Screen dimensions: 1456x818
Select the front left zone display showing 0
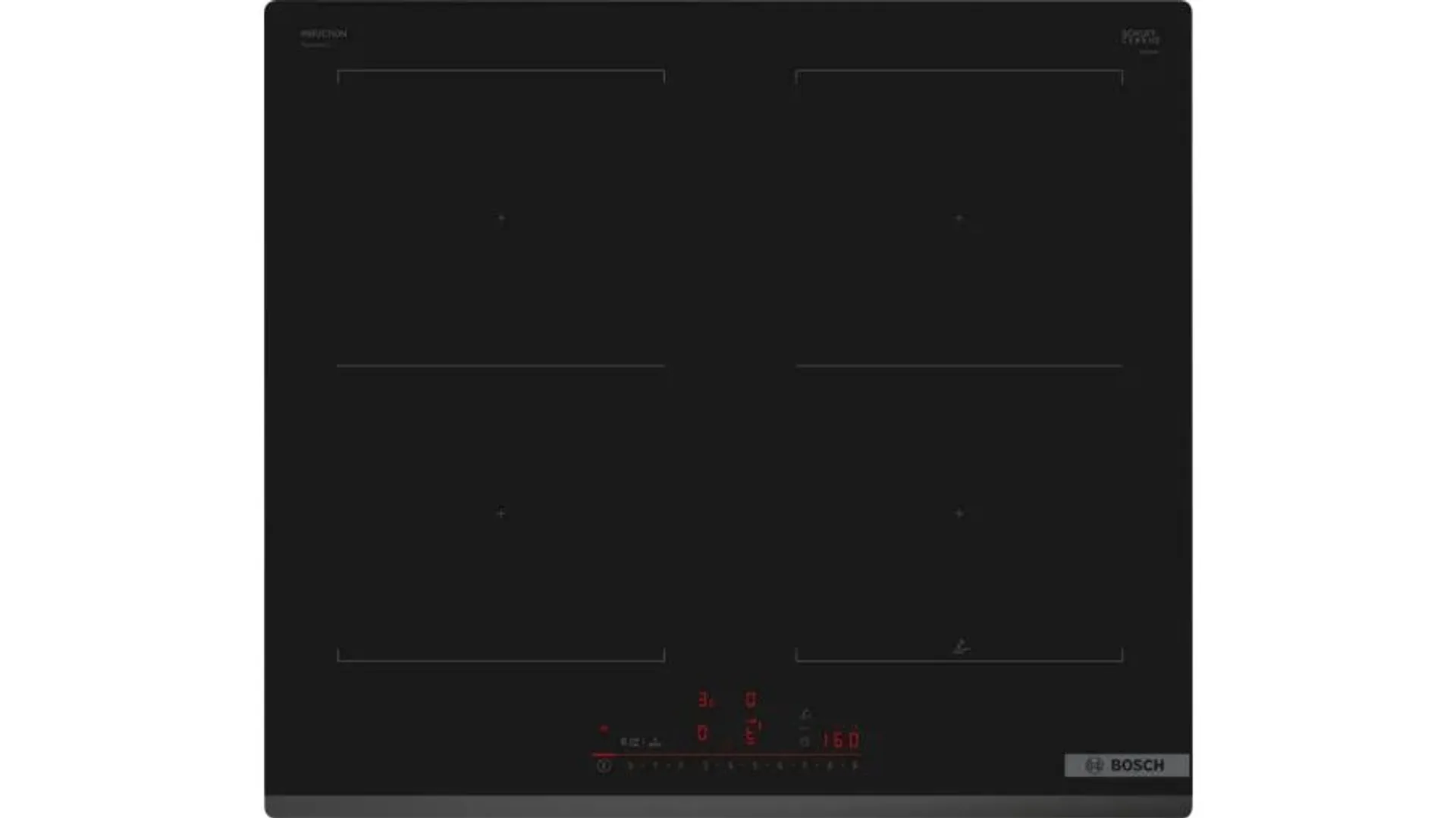click(x=702, y=733)
